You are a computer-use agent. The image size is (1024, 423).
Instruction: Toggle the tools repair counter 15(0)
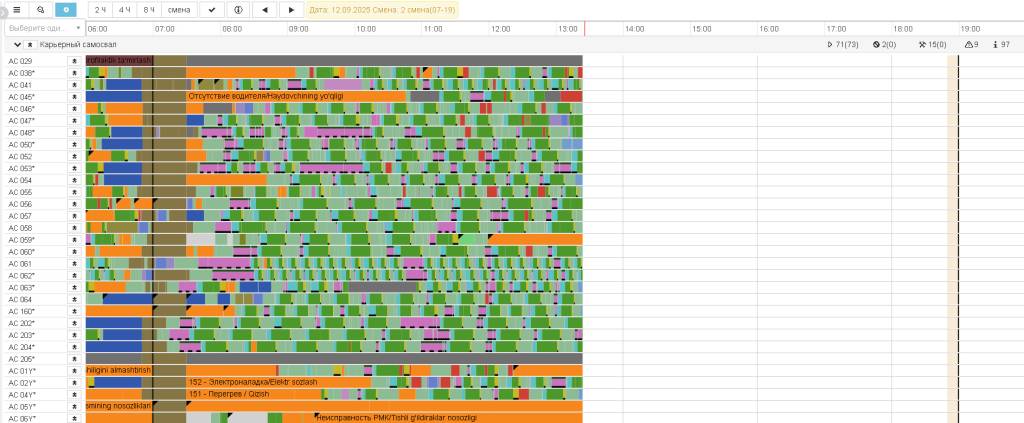932,45
